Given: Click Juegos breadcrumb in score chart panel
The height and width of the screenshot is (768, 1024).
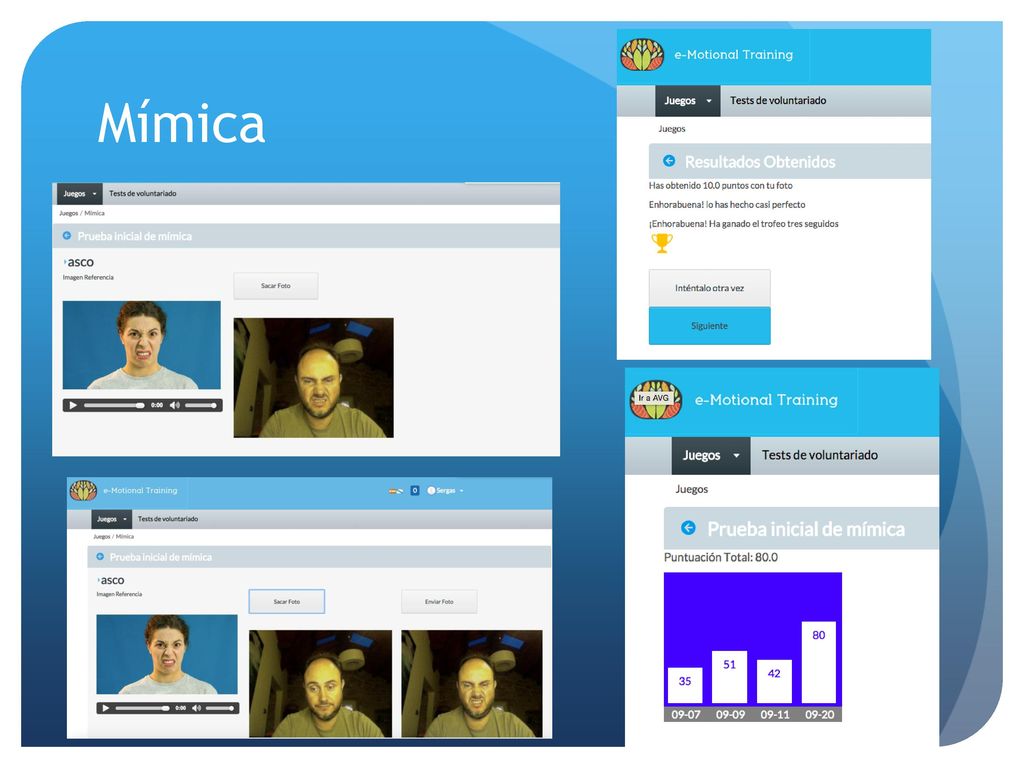Looking at the screenshot, I should [x=692, y=489].
